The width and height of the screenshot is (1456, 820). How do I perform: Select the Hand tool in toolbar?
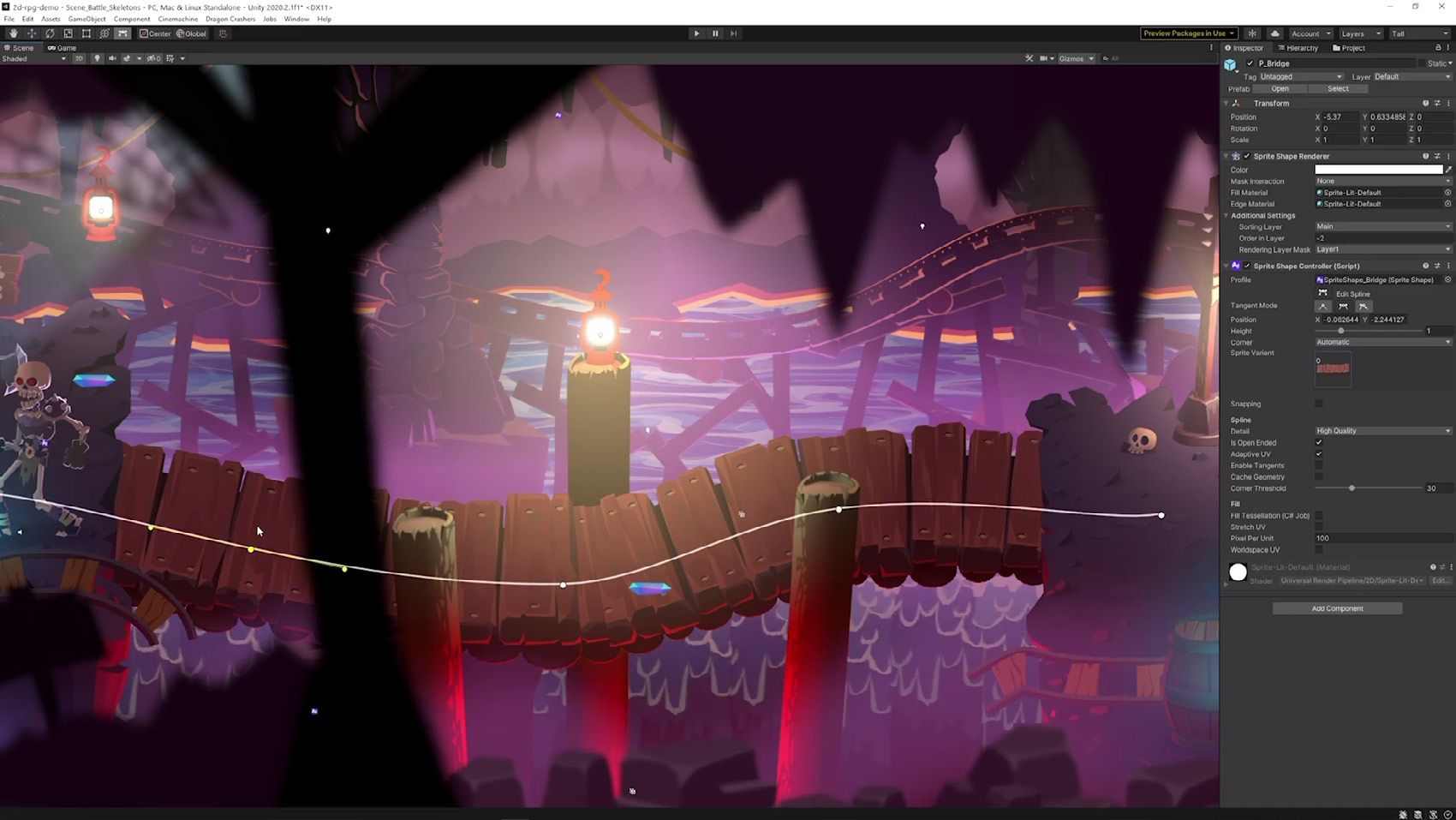click(x=14, y=33)
